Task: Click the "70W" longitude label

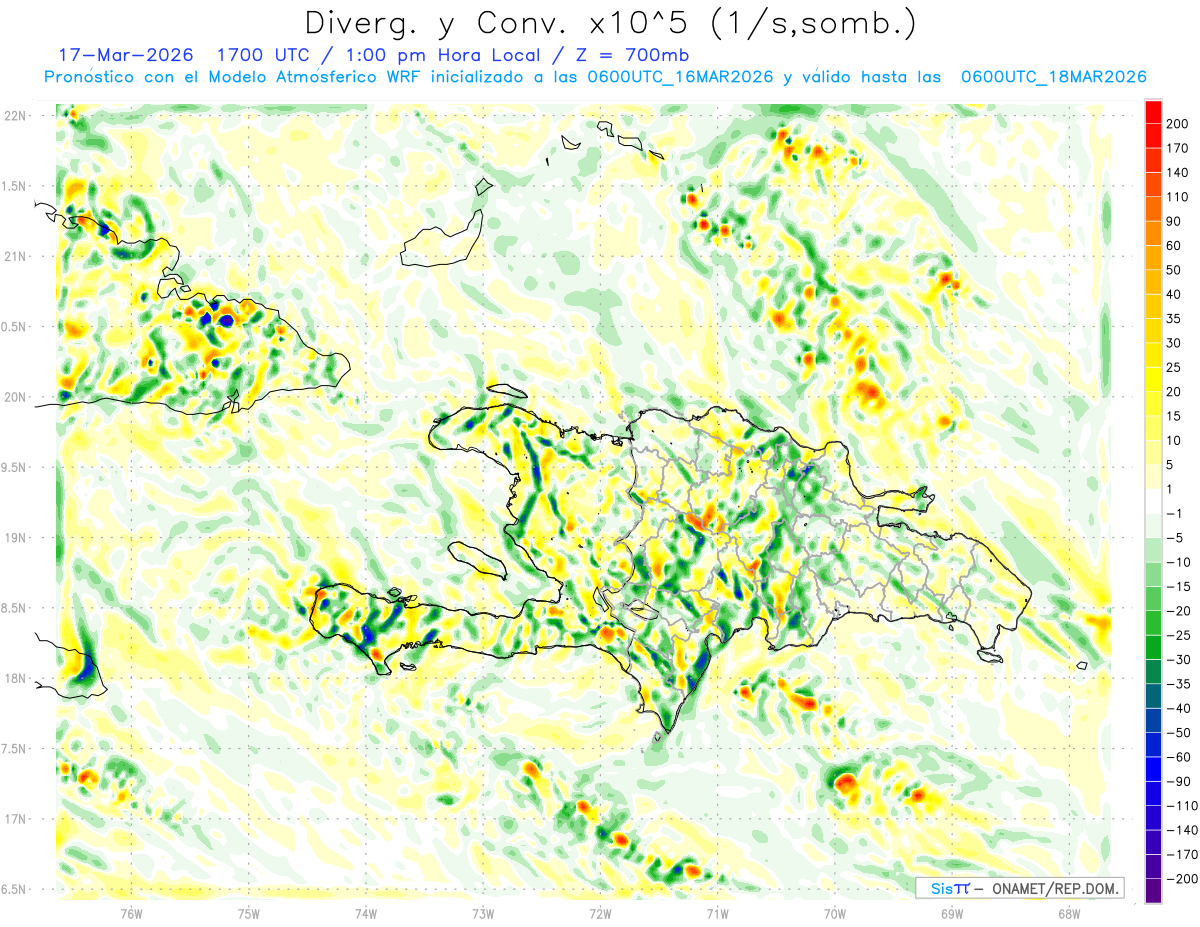Action: (835, 913)
